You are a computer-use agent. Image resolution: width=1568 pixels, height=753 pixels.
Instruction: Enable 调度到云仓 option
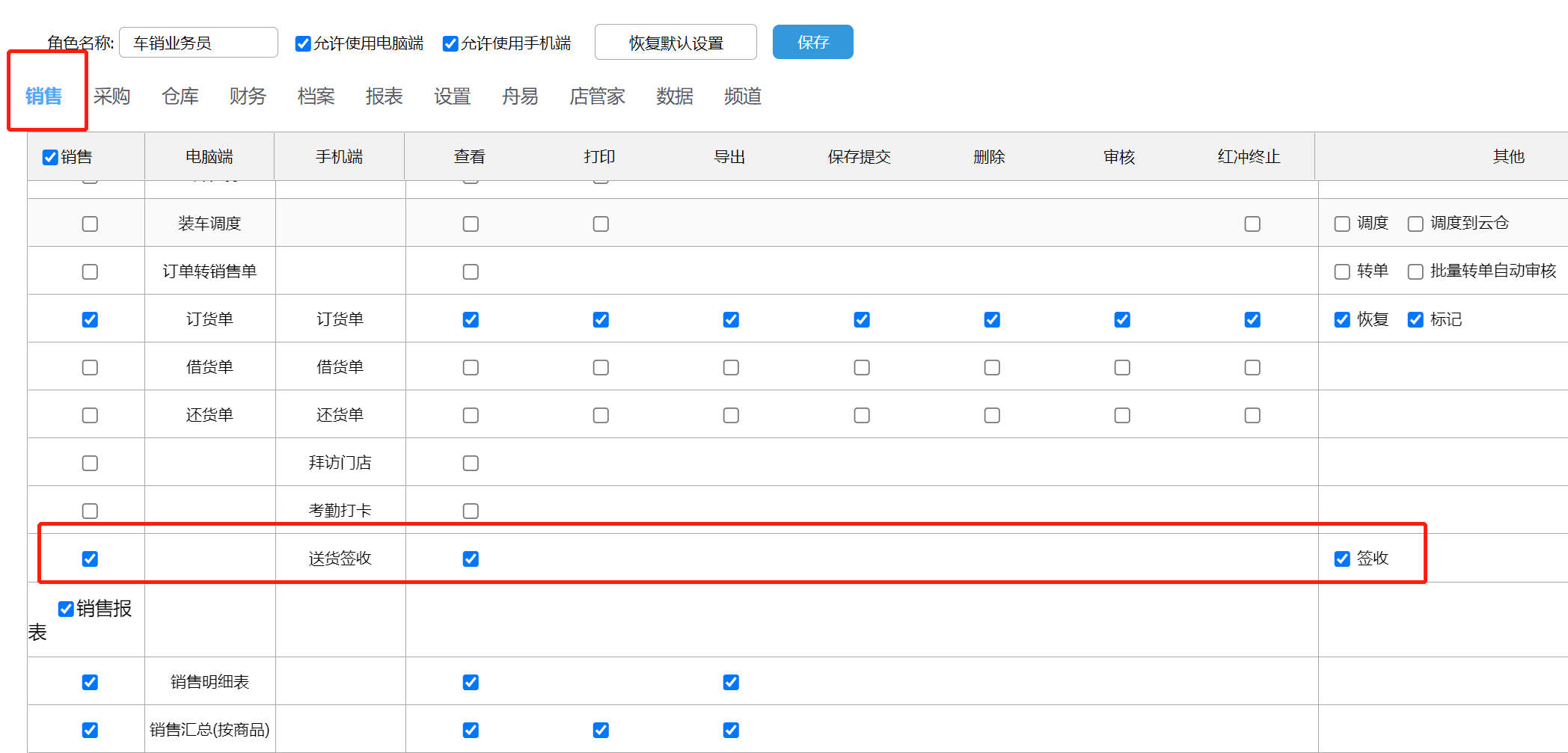(x=1415, y=224)
